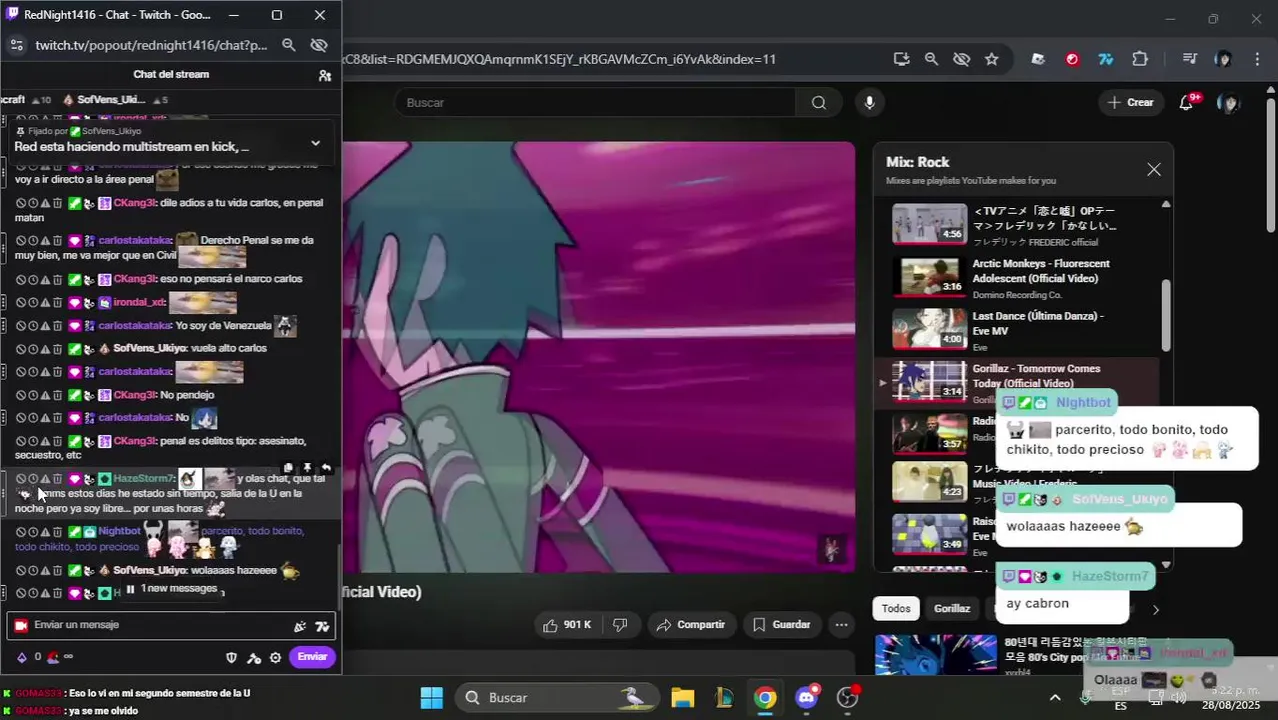Screen dimensions: 1278x720
Task: Select the Todos filter chip
Action: (896, 608)
